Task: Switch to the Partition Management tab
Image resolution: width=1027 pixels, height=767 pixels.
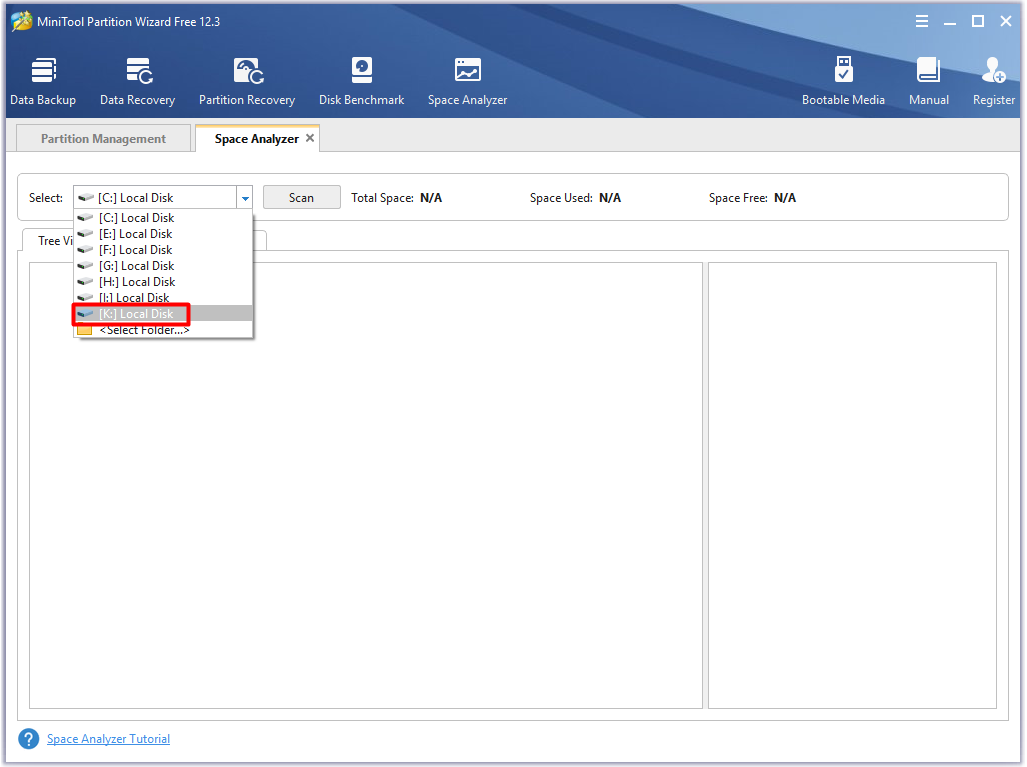Action: [x=103, y=138]
